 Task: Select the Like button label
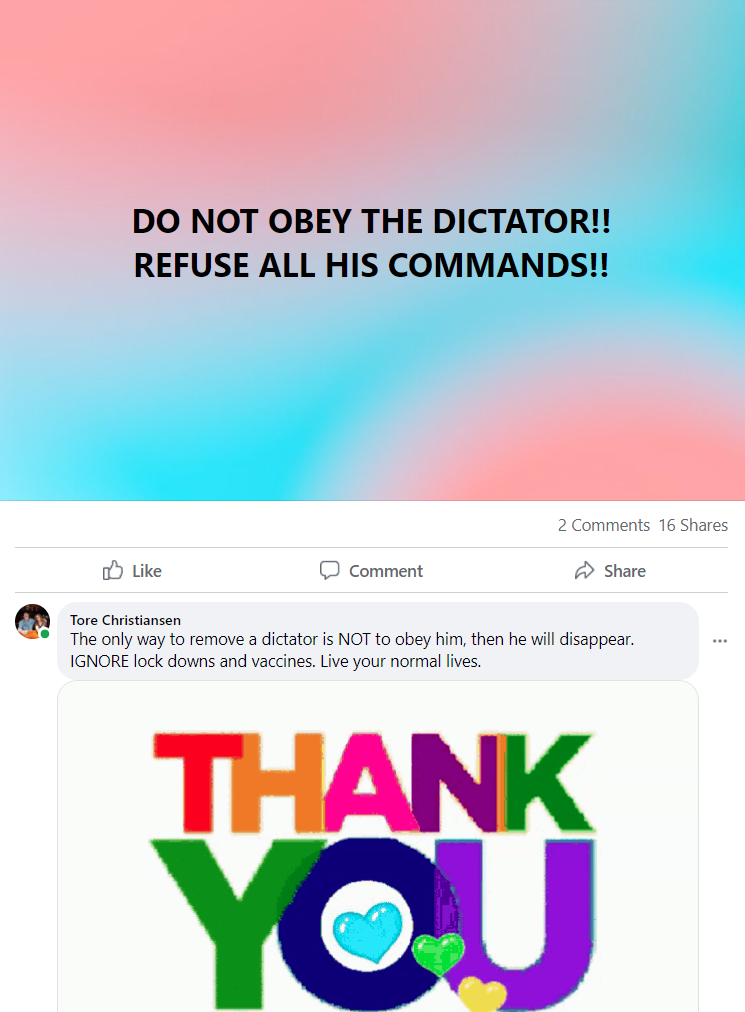[147, 571]
